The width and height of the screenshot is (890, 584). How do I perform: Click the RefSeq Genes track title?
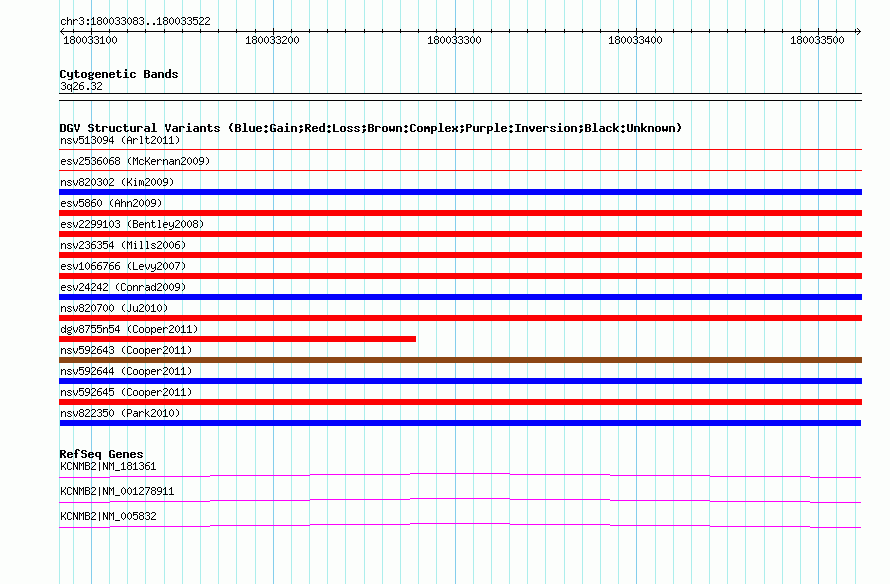click(101, 454)
